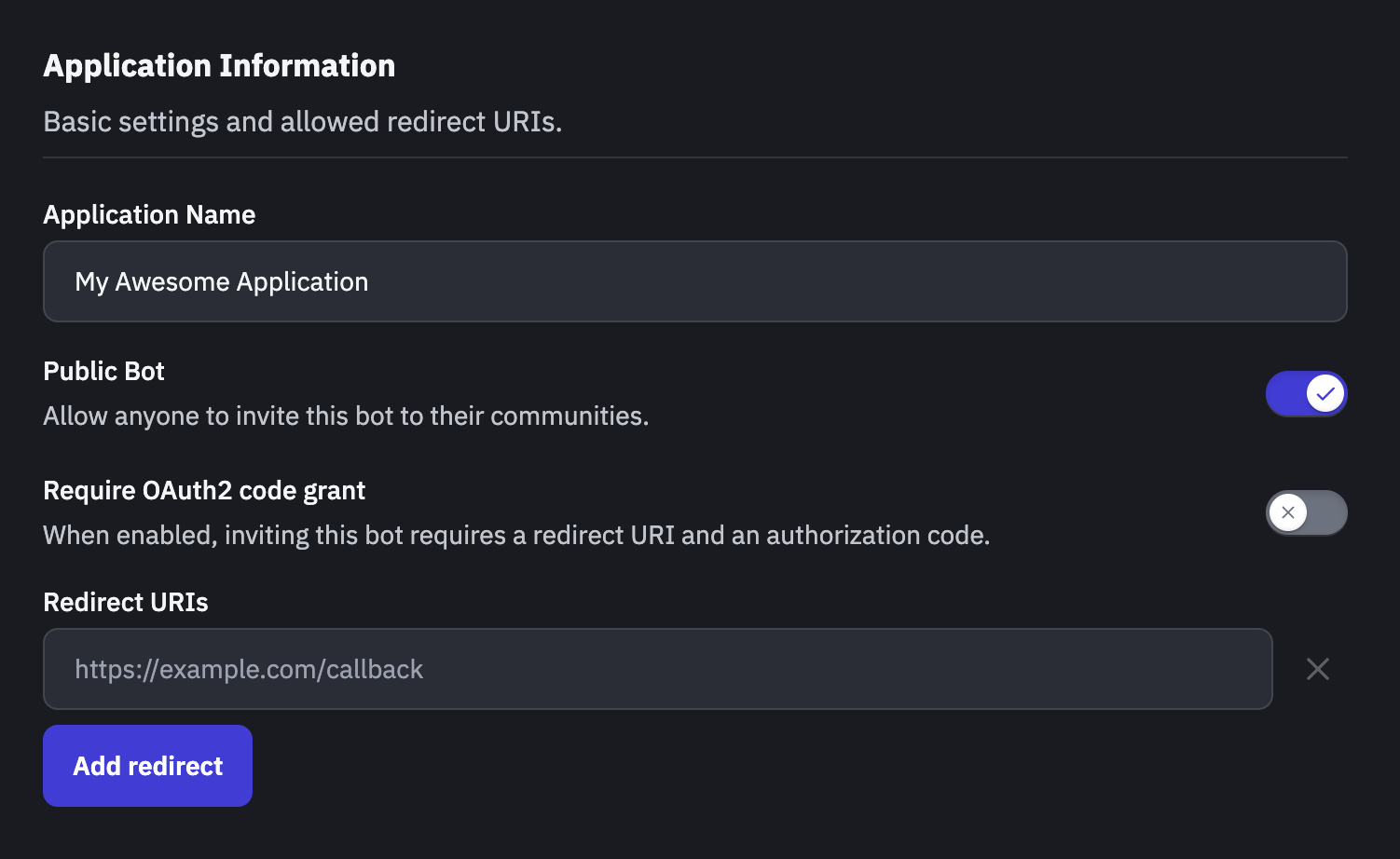Enable the Require OAuth2 code grant toggle
The height and width of the screenshot is (859, 1400).
[1306, 512]
